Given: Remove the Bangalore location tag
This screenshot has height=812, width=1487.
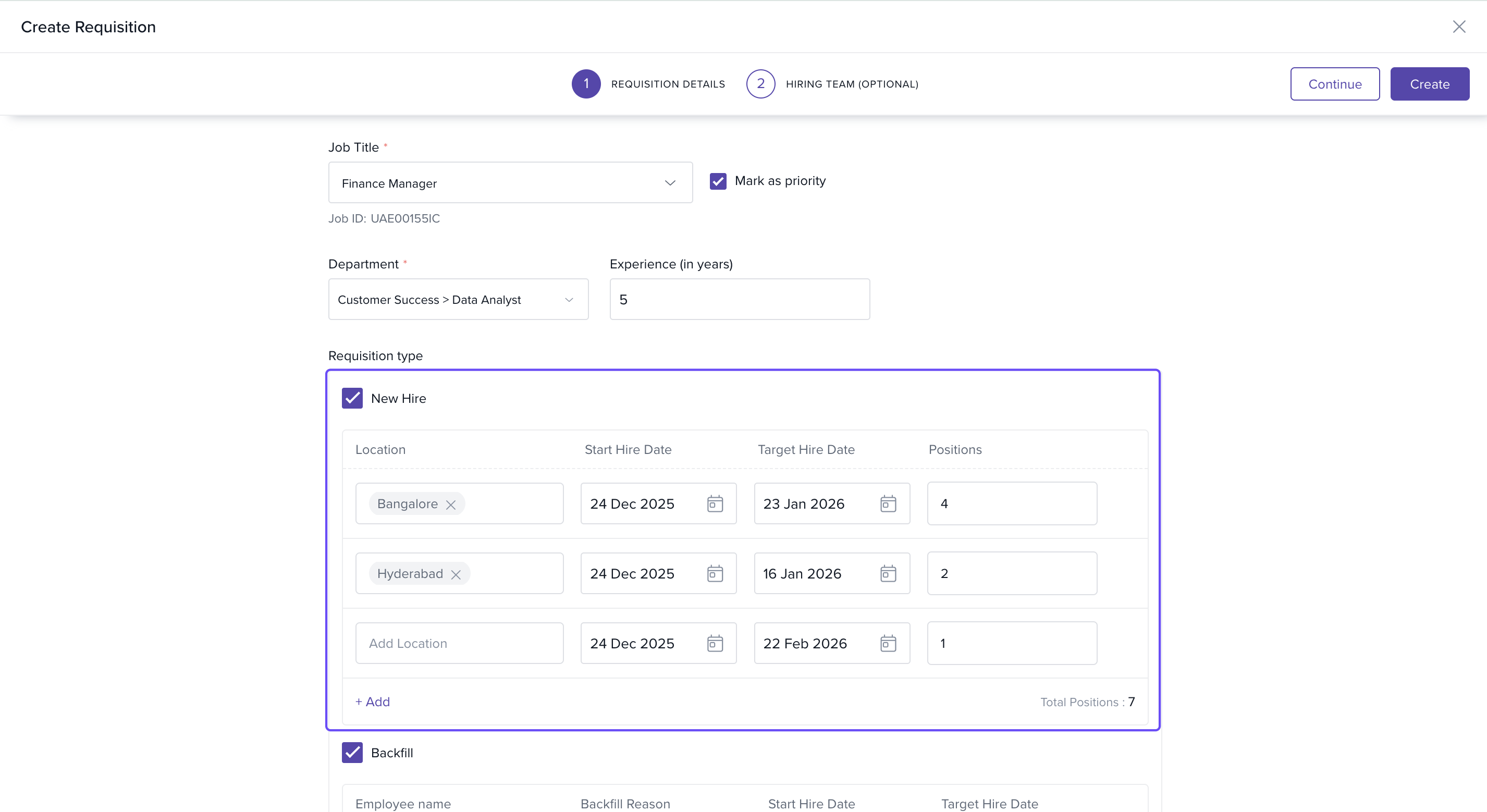Looking at the screenshot, I should [451, 505].
